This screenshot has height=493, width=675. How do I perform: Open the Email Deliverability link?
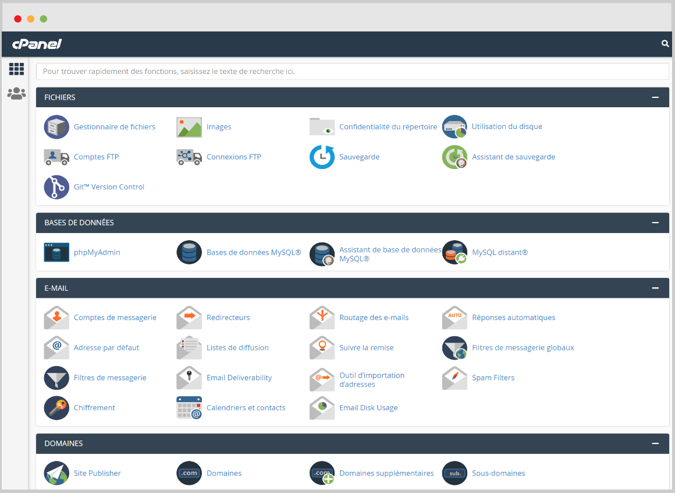click(x=239, y=378)
